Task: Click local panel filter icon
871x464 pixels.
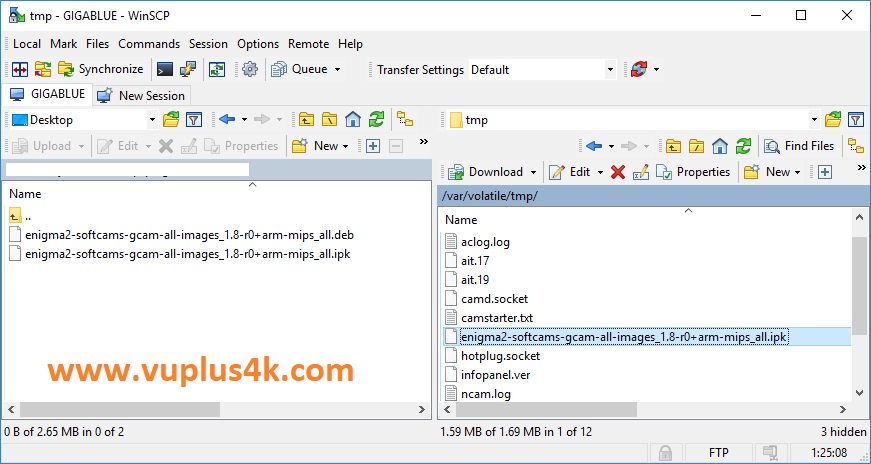Action: 193,119
